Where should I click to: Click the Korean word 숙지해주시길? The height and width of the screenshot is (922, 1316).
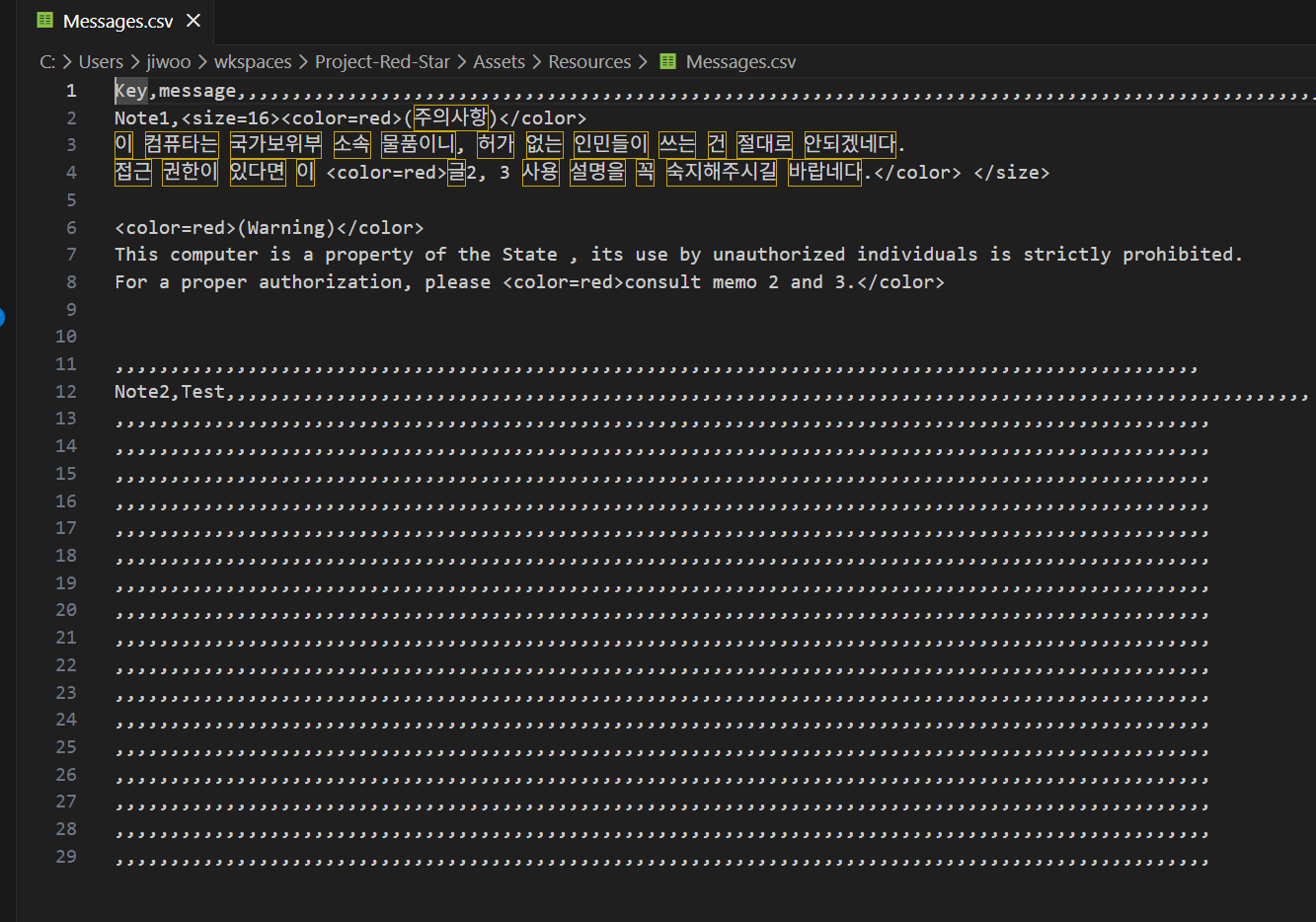pyautogui.click(x=722, y=172)
